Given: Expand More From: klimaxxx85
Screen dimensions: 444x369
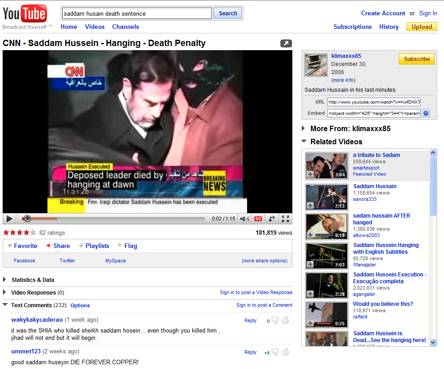Looking at the screenshot, I should (303, 128).
